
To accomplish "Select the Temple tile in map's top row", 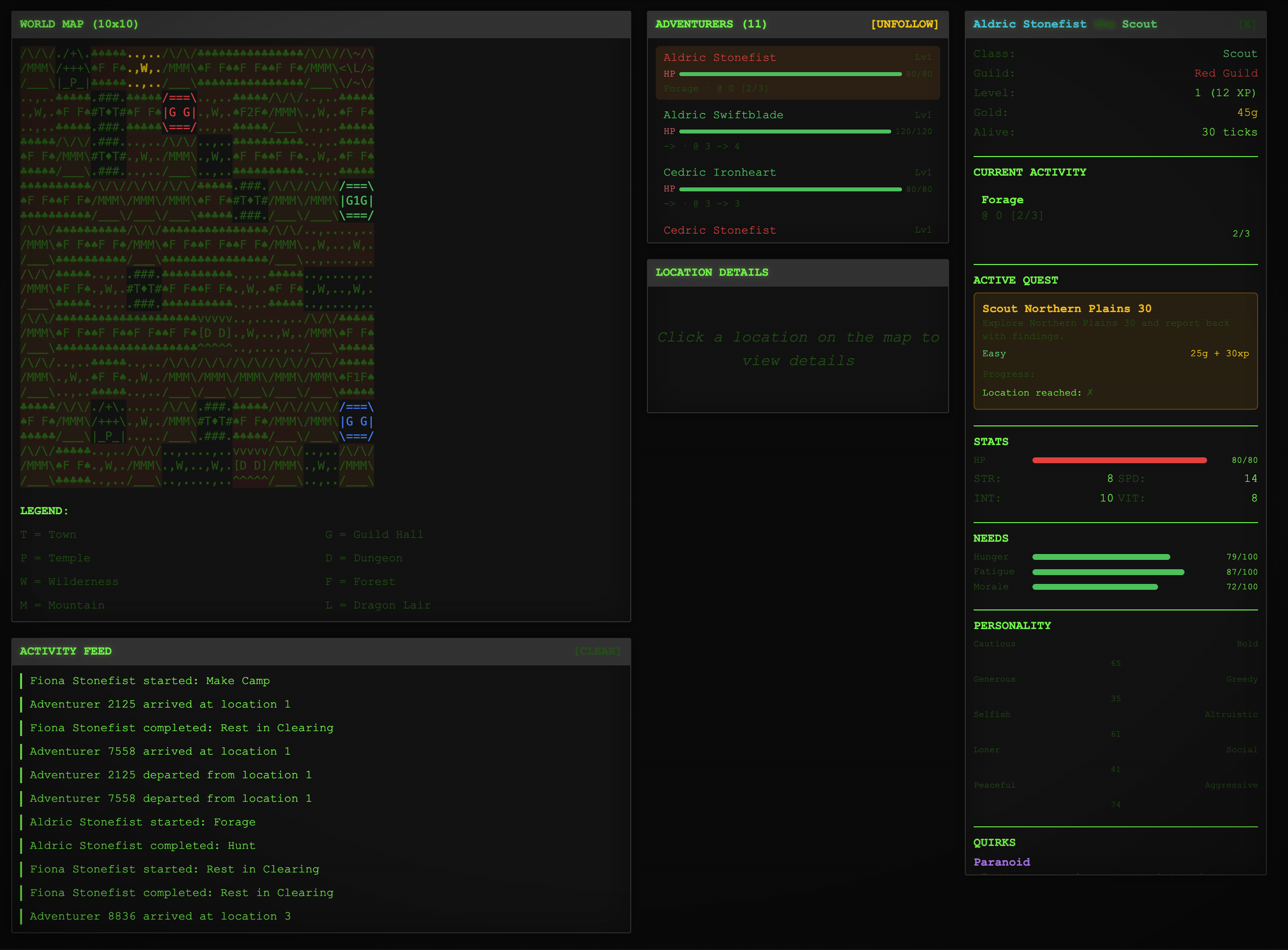I will (73, 68).
